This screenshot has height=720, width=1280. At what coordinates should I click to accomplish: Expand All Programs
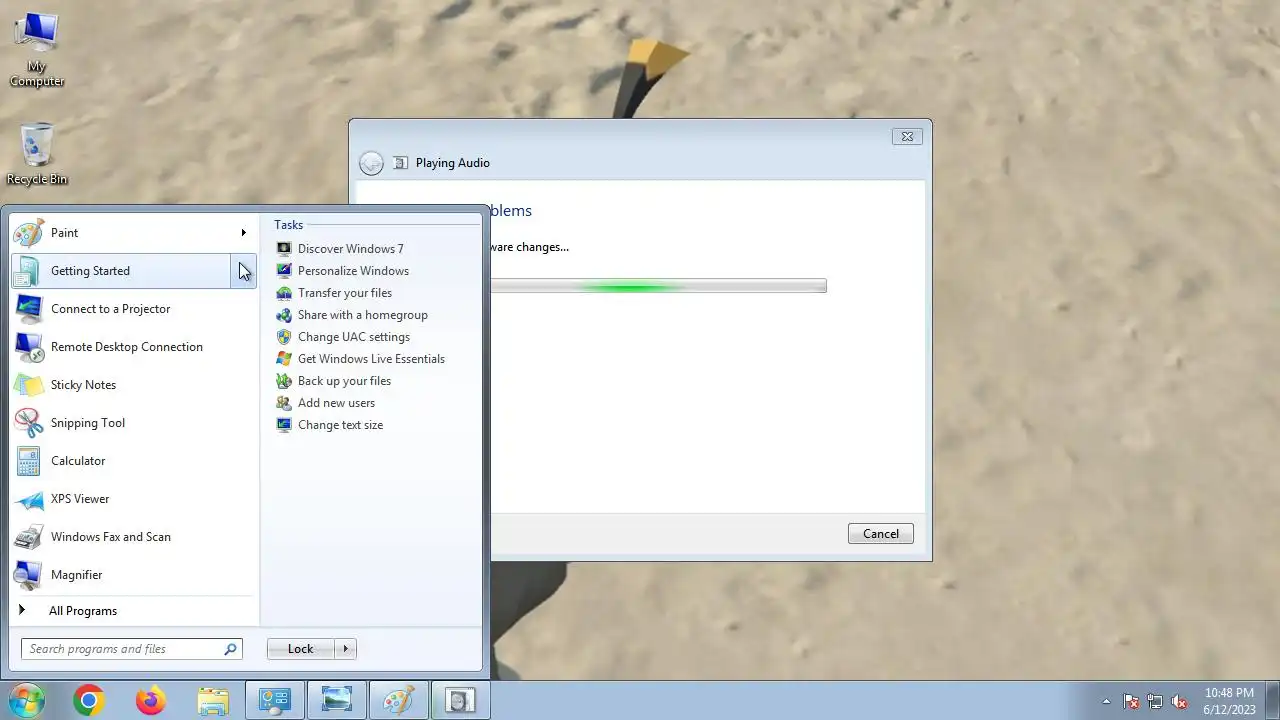pos(134,611)
